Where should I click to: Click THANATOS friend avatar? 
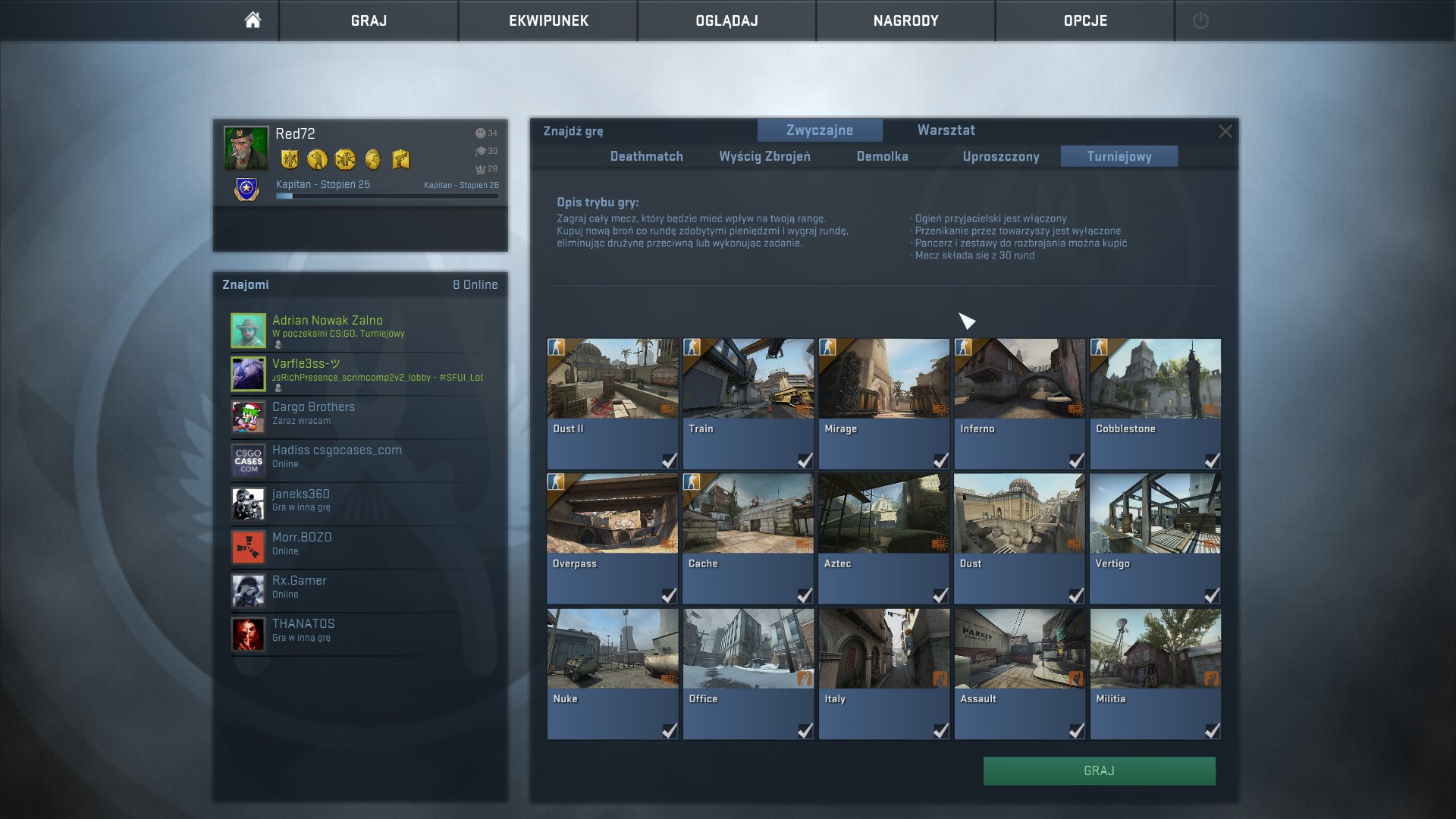[248, 634]
